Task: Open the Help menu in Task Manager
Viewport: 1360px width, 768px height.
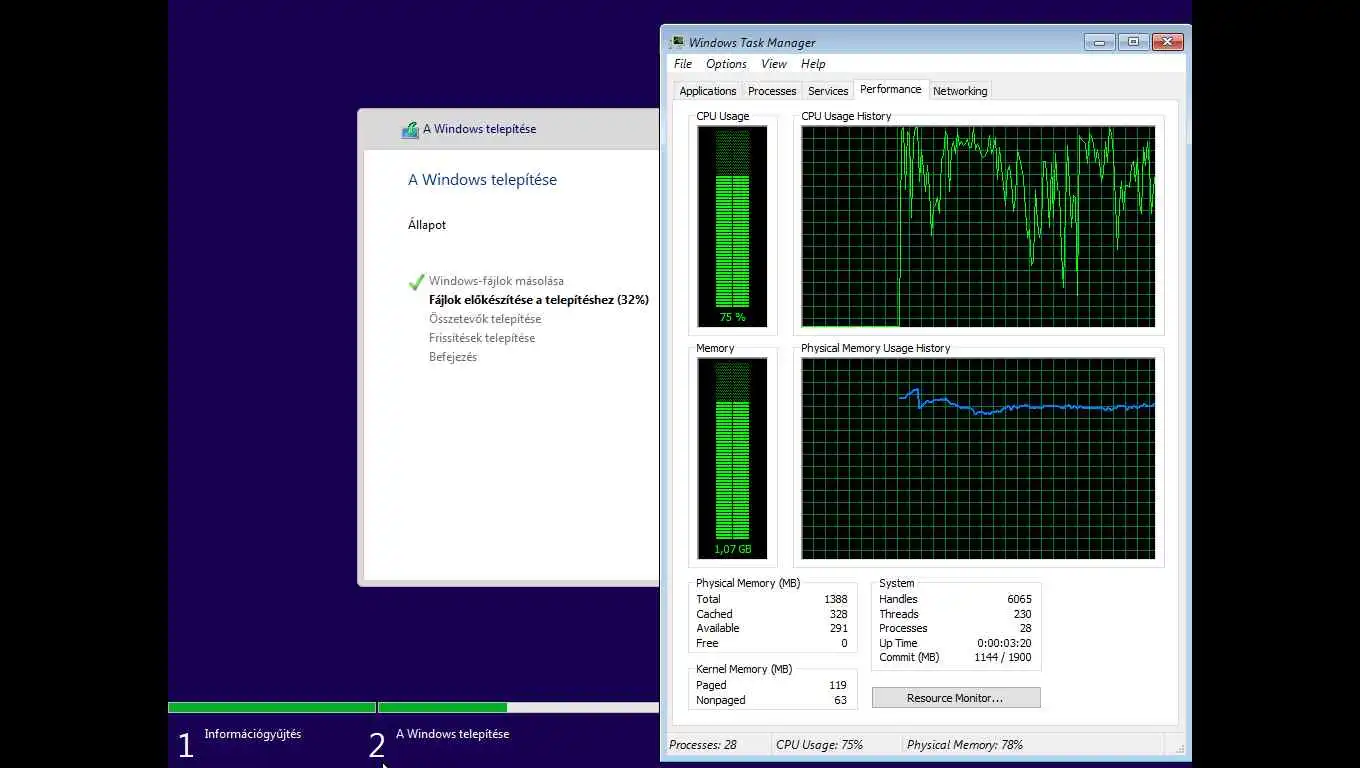Action: click(x=813, y=64)
